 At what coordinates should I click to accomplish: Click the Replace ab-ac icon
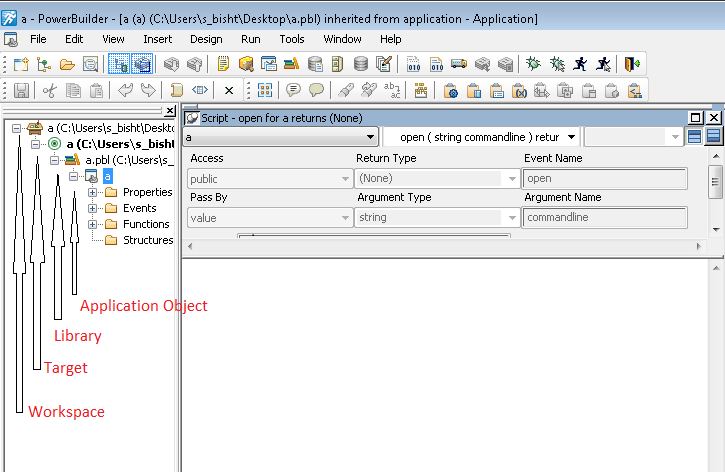tap(392, 90)
